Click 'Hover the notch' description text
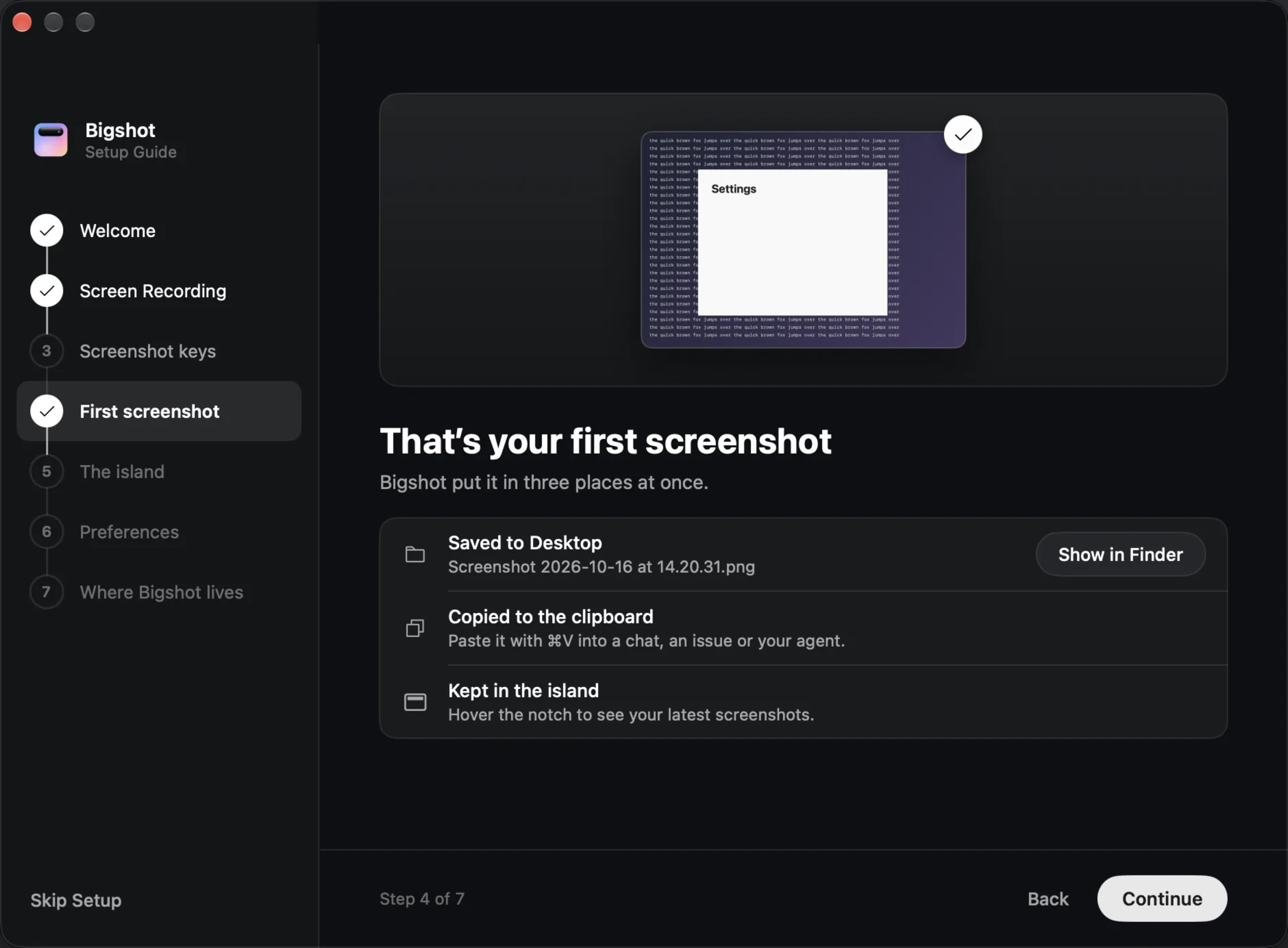This screenshot has height=948, width=1288. pyautogui.click(x=631, y=715)
